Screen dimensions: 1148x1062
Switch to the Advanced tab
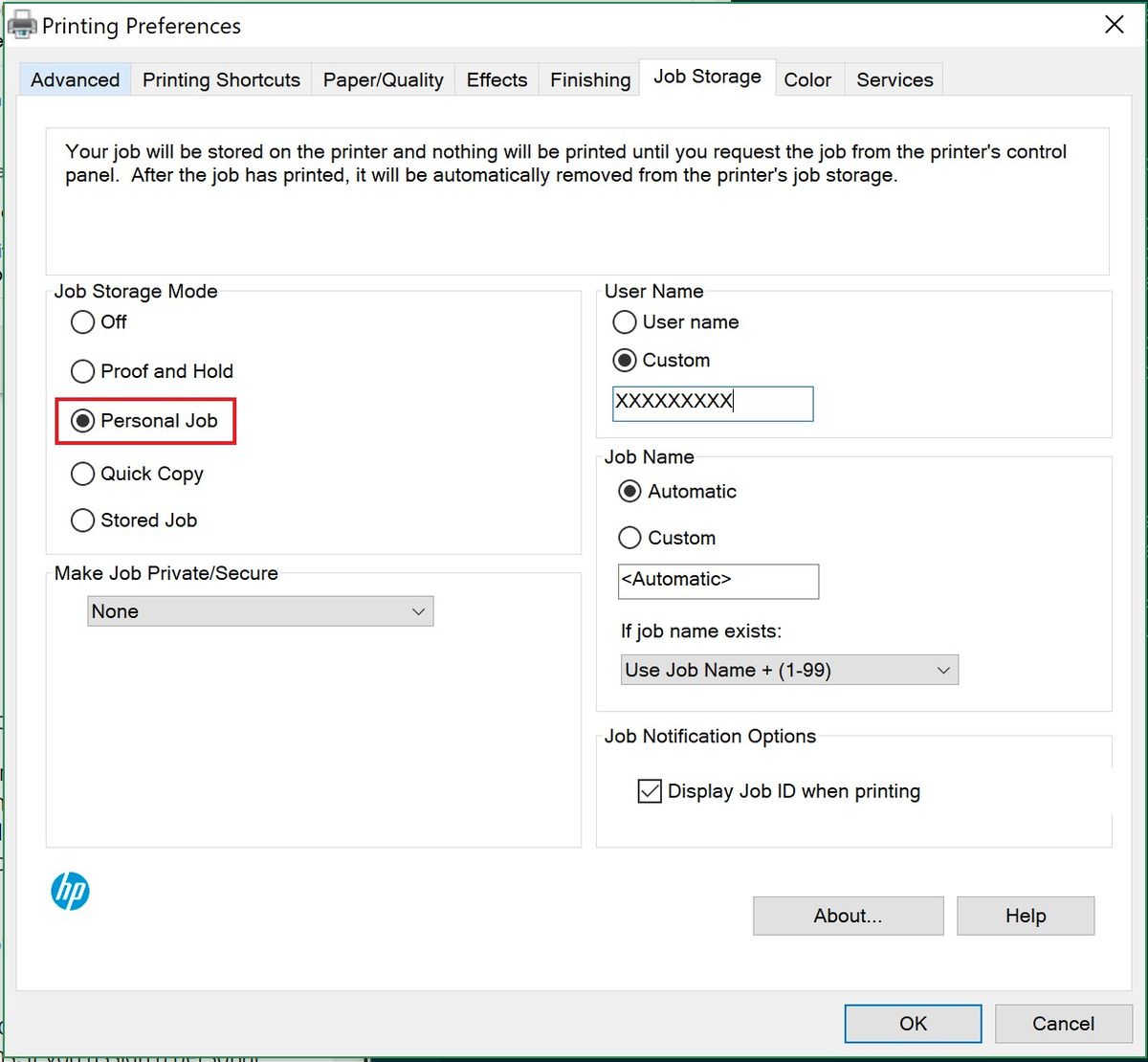click(x=76, y=79)
